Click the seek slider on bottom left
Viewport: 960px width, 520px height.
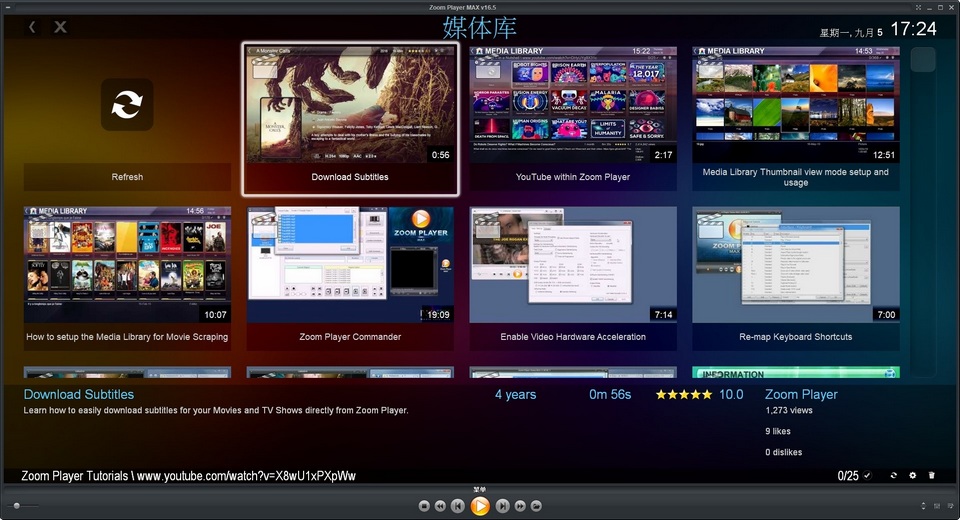(x=27, y=506)
